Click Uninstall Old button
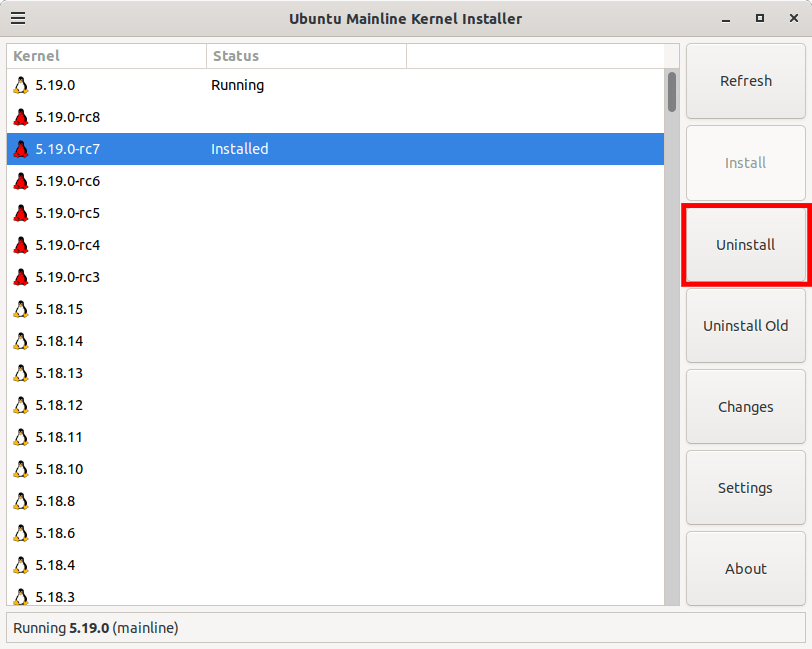 click(x=746, y=326)
